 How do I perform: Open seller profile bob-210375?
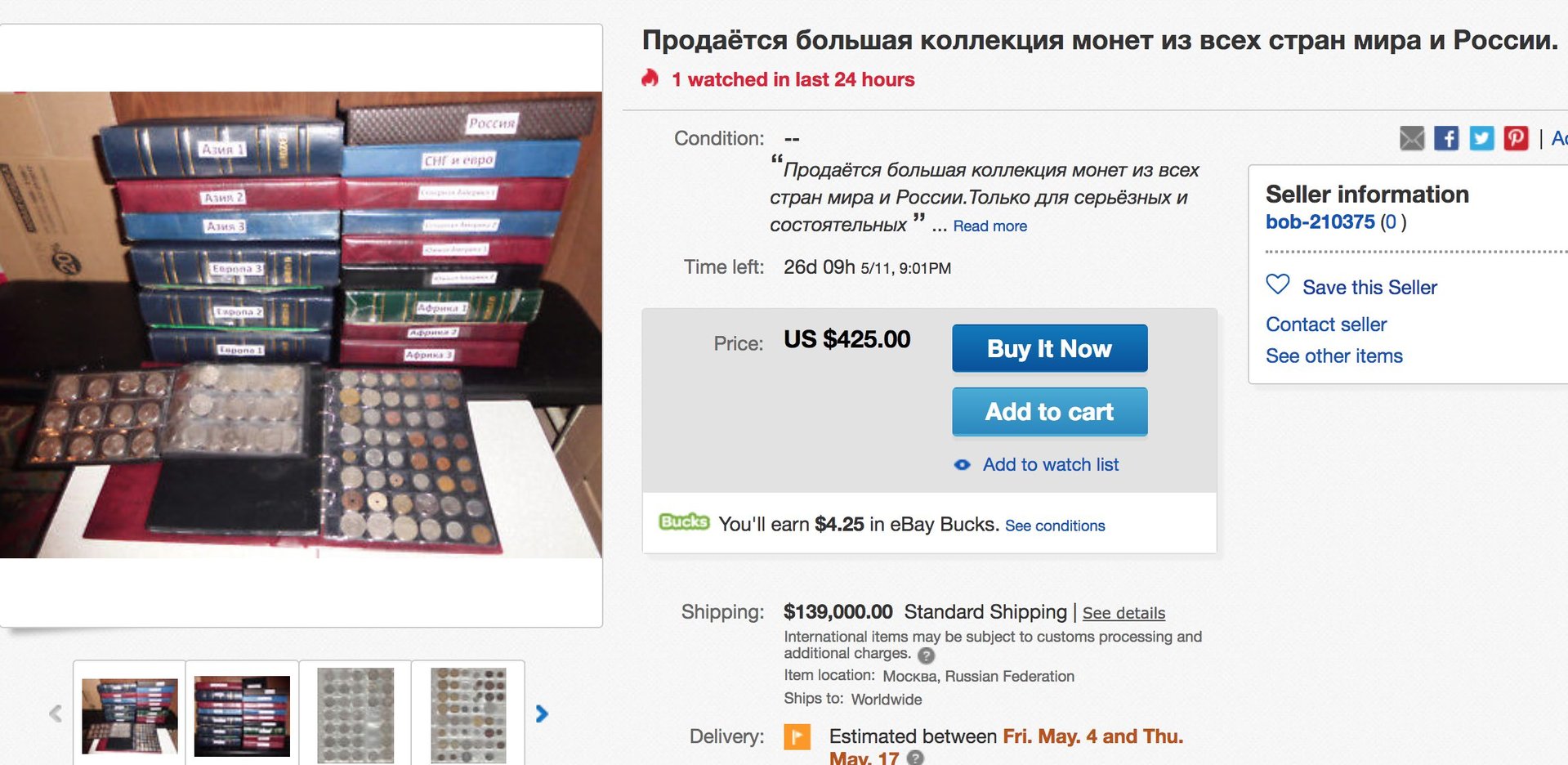(x=1320, y=221)
